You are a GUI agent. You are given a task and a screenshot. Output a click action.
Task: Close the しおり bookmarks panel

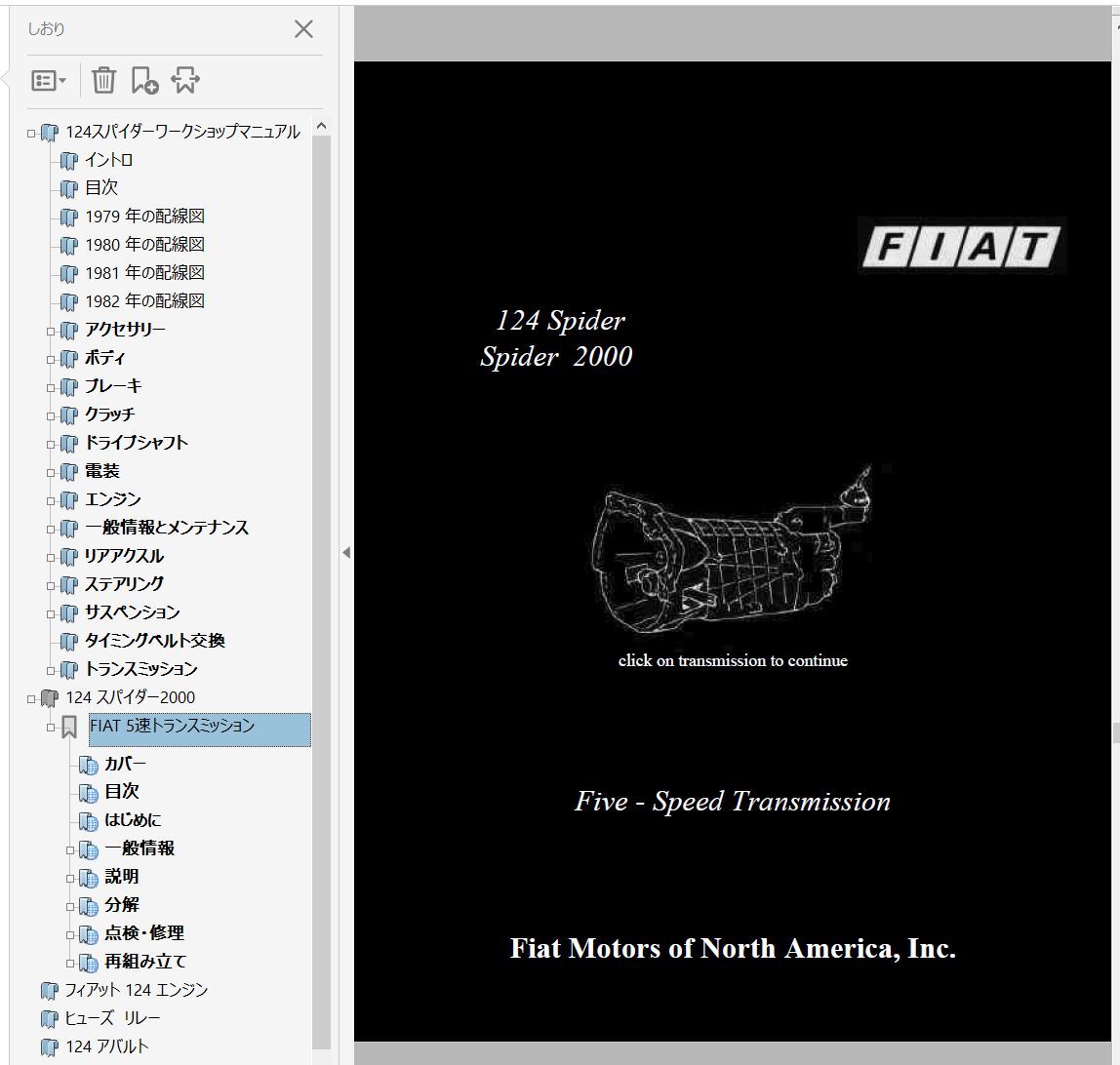[x=303, y=29]
